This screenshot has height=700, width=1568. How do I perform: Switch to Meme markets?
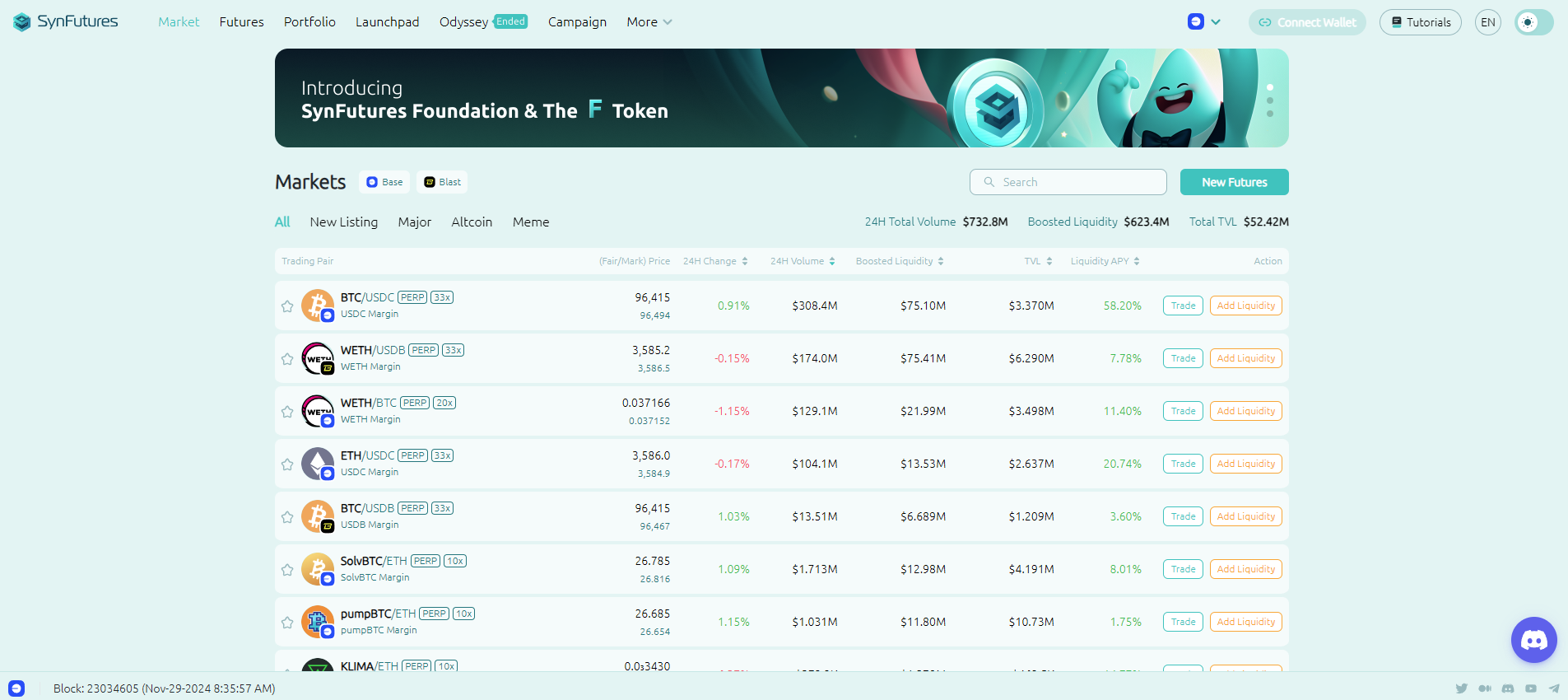531,222
